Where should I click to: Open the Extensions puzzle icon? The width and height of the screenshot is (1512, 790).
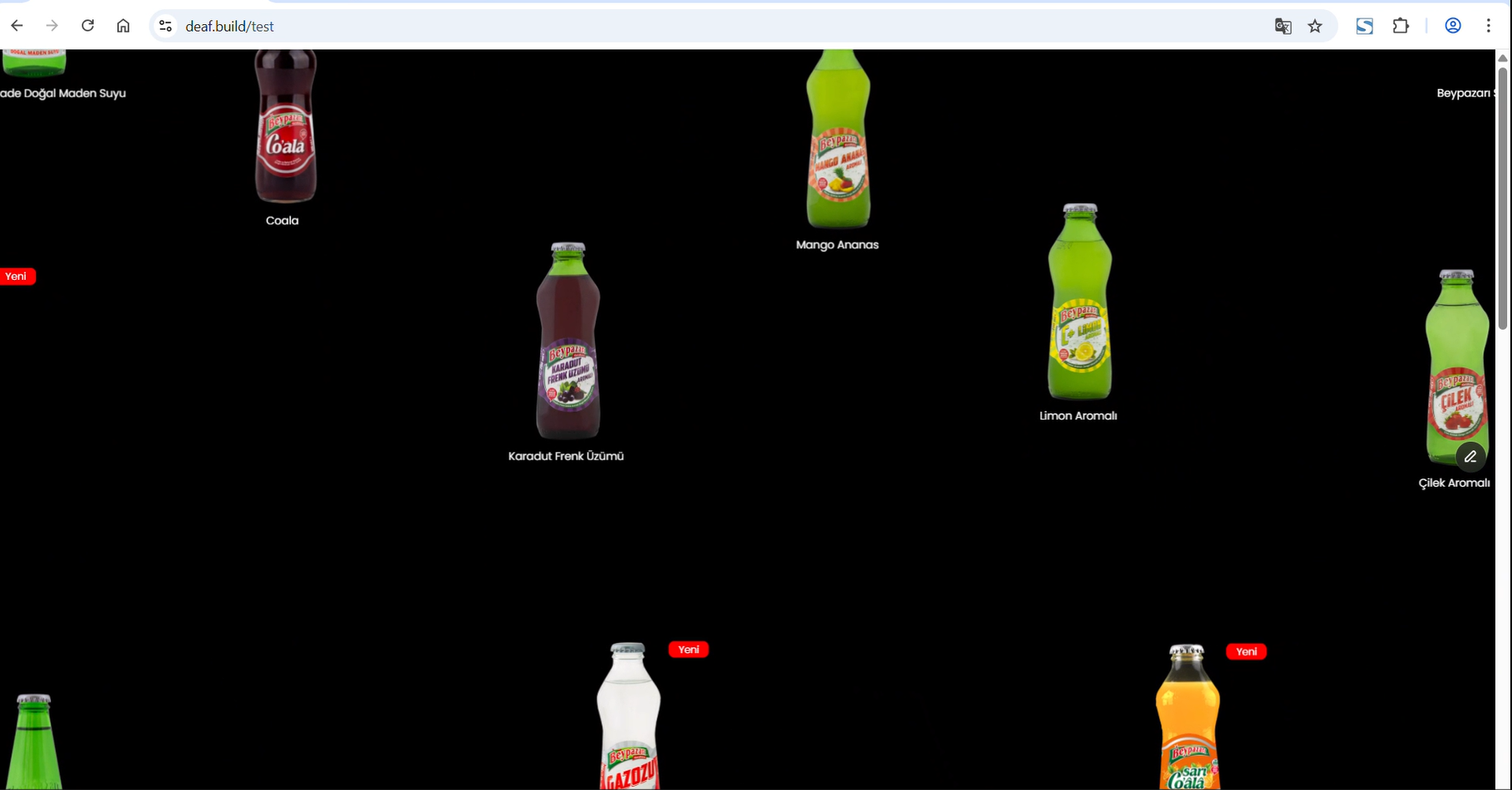(x=1401, y=26)
